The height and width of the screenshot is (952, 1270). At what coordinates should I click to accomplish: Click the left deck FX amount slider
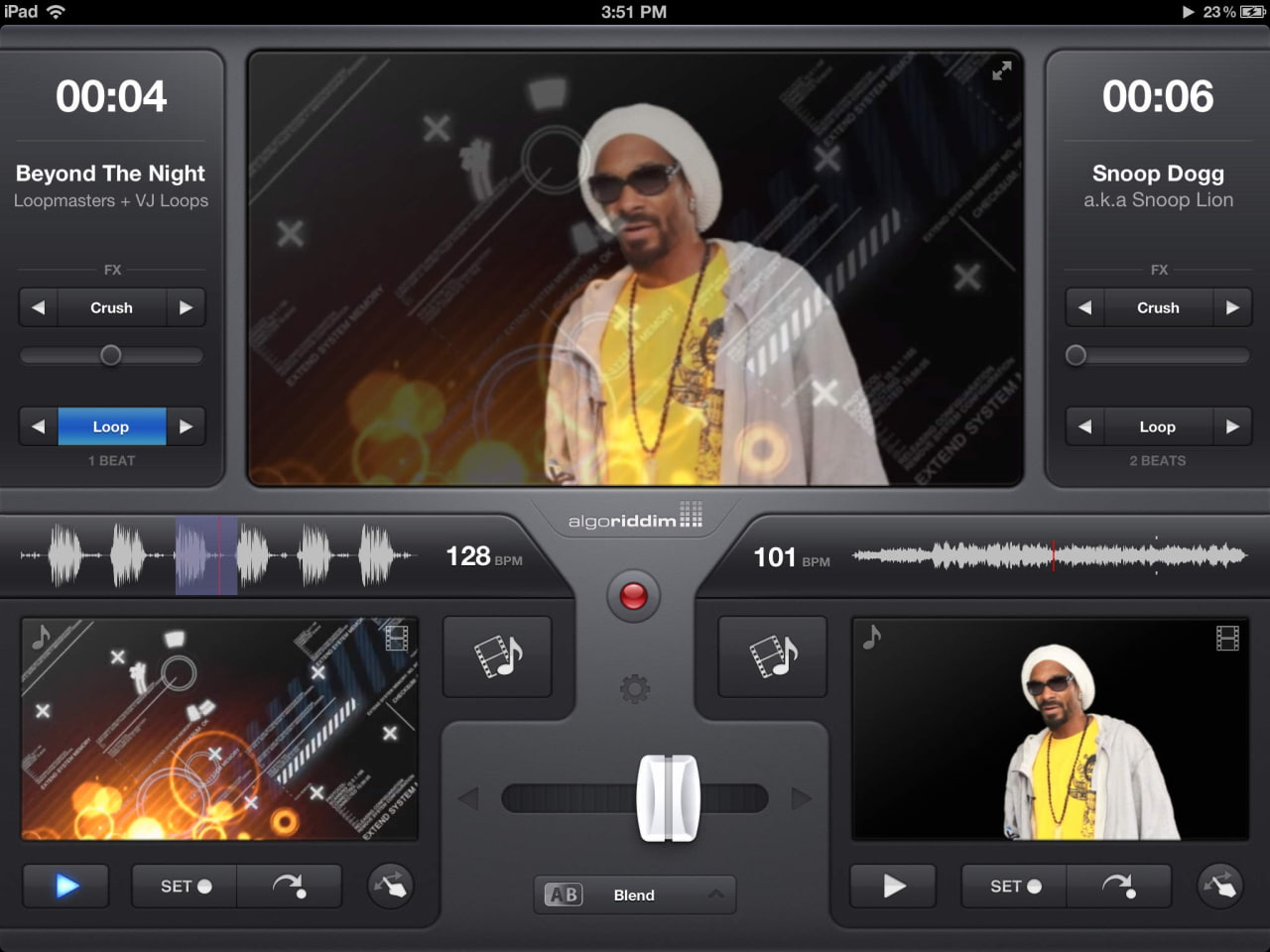[x=111, y=355]
